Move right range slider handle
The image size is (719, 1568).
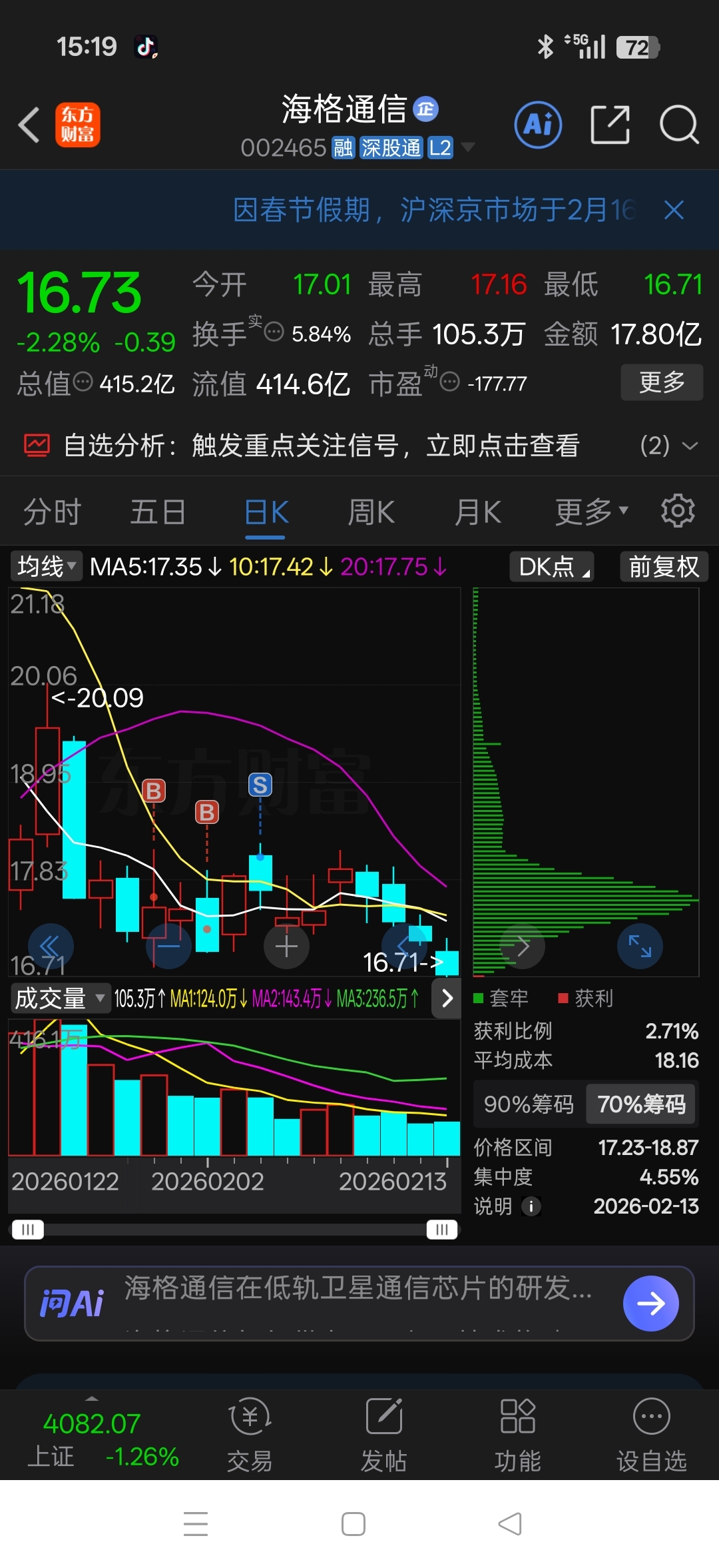coord(442,1229)
